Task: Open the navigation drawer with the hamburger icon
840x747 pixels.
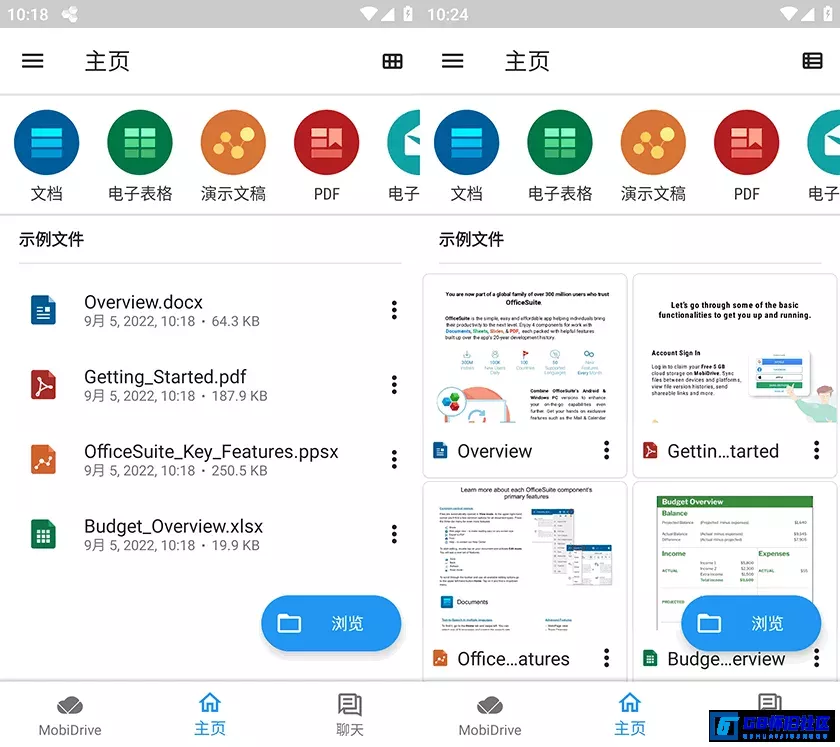Action: (x=32, y=60)
